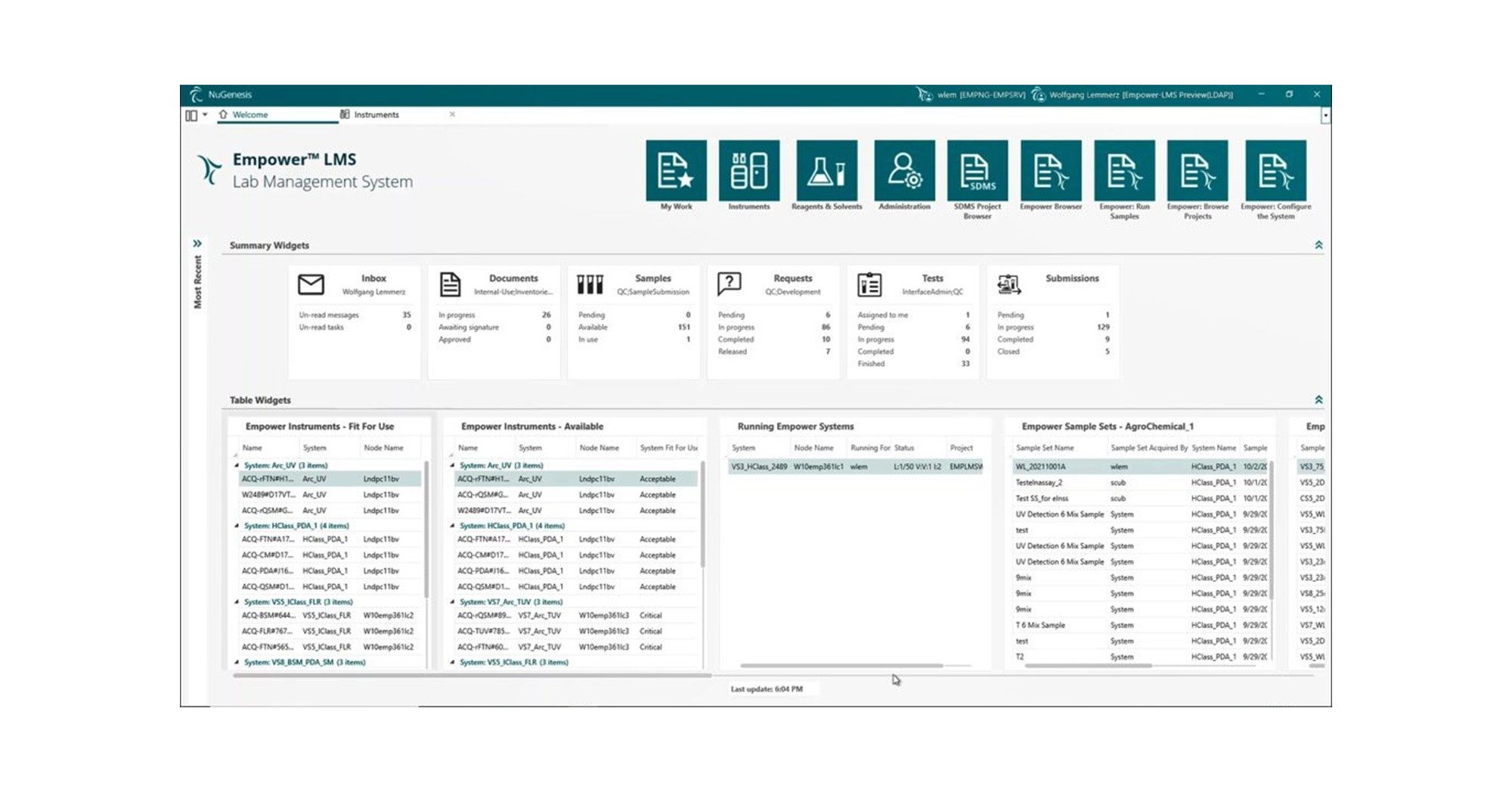
Task: Click the Wolfgang Lemmerz user icon
Action: (x=1039, y=95)
